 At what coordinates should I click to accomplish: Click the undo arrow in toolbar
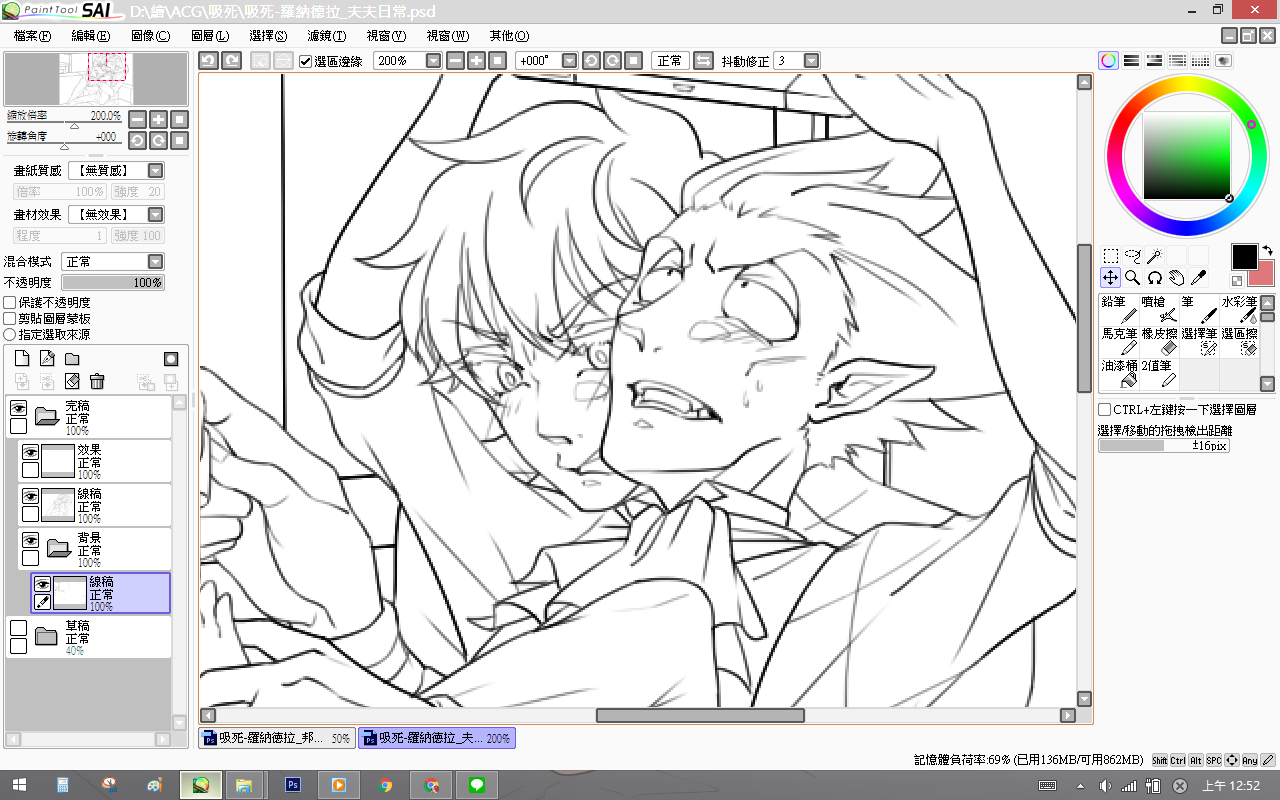208,61
